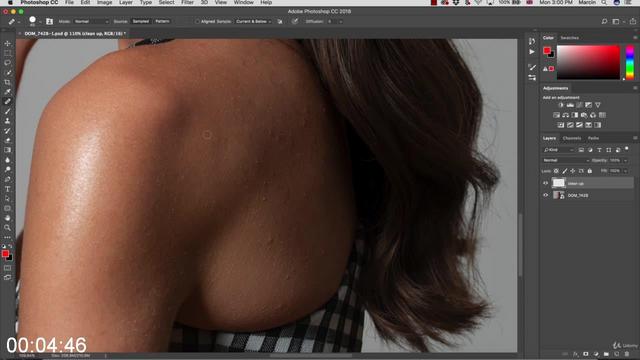The height and width of the screenshot is (360, 640).
Task: Toggle lock all padlock icon
Action: coord(590,171)
